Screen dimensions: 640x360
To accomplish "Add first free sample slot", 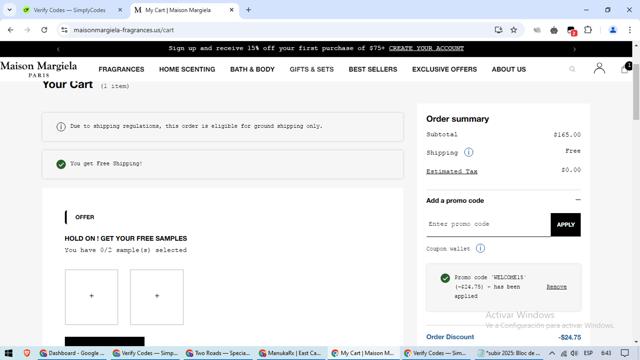I will [x=91, y=297].
